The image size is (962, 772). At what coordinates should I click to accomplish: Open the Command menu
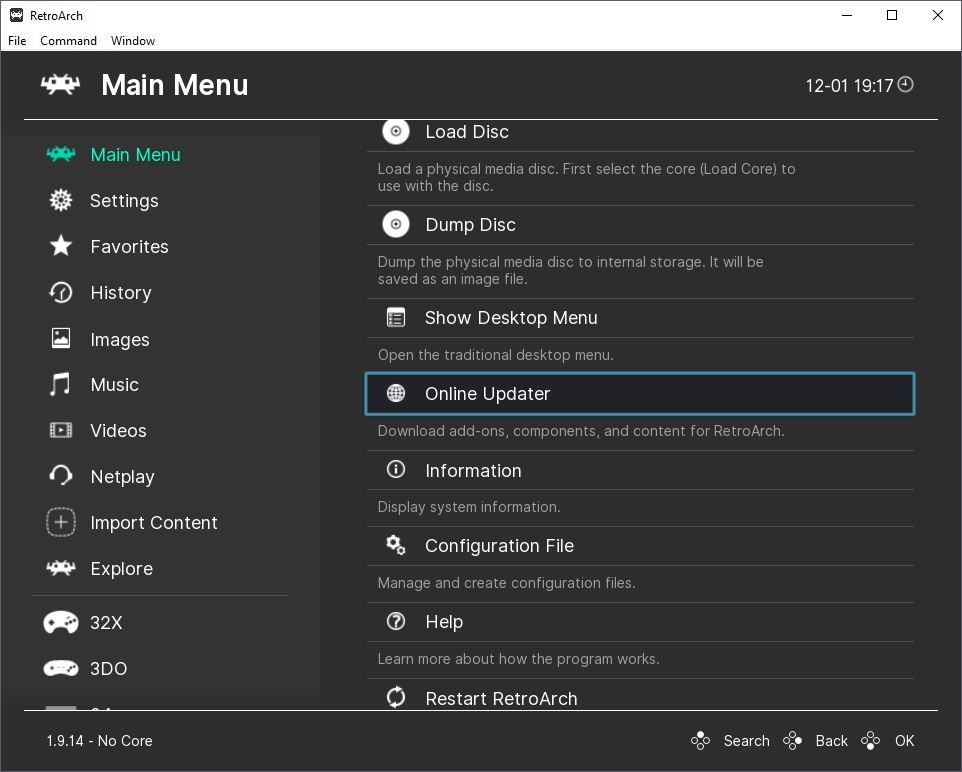(x=68, y=41)
